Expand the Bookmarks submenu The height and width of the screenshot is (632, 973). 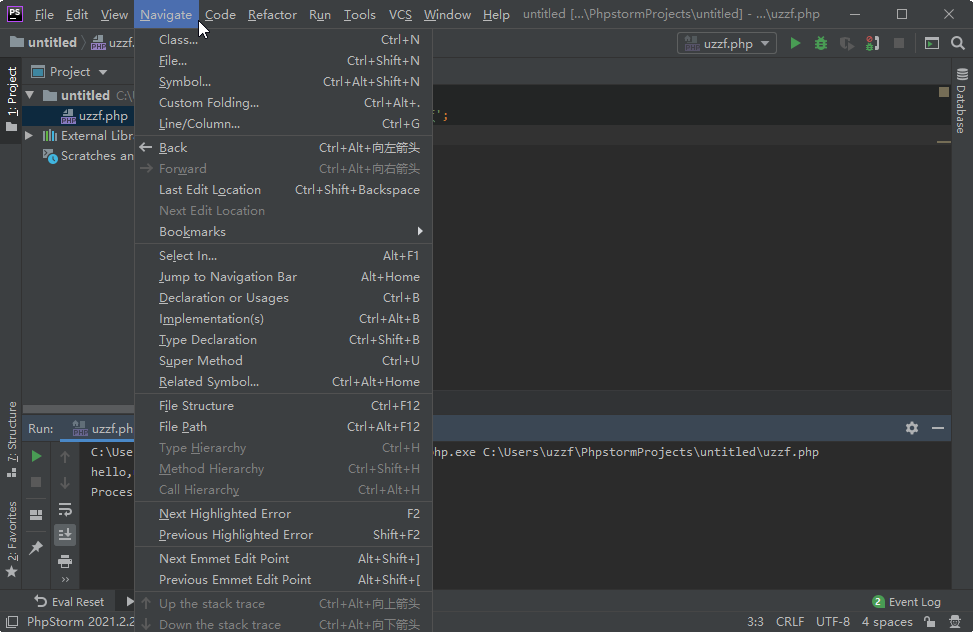point(284,232)
